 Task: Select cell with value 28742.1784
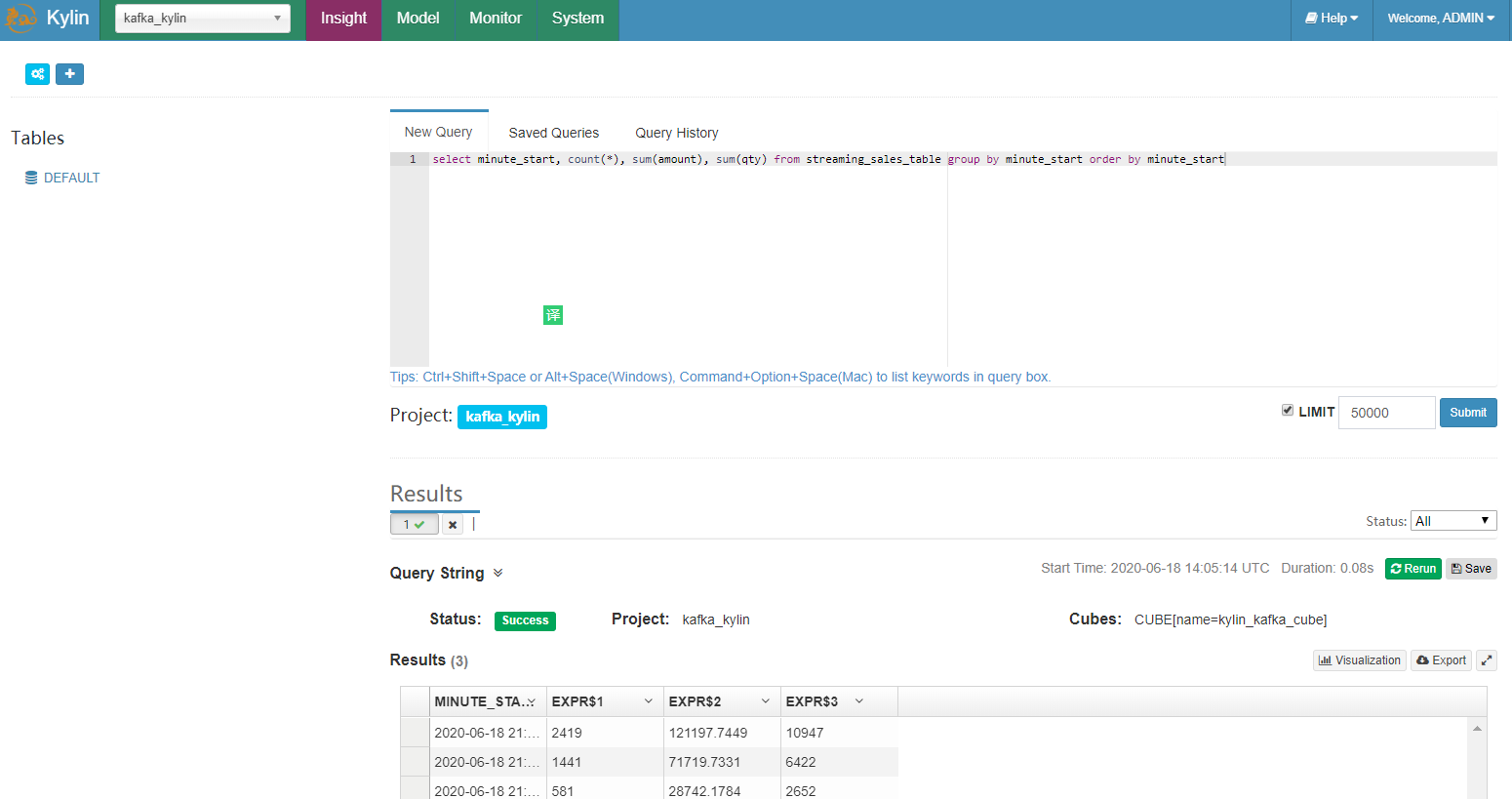point(722,788)
